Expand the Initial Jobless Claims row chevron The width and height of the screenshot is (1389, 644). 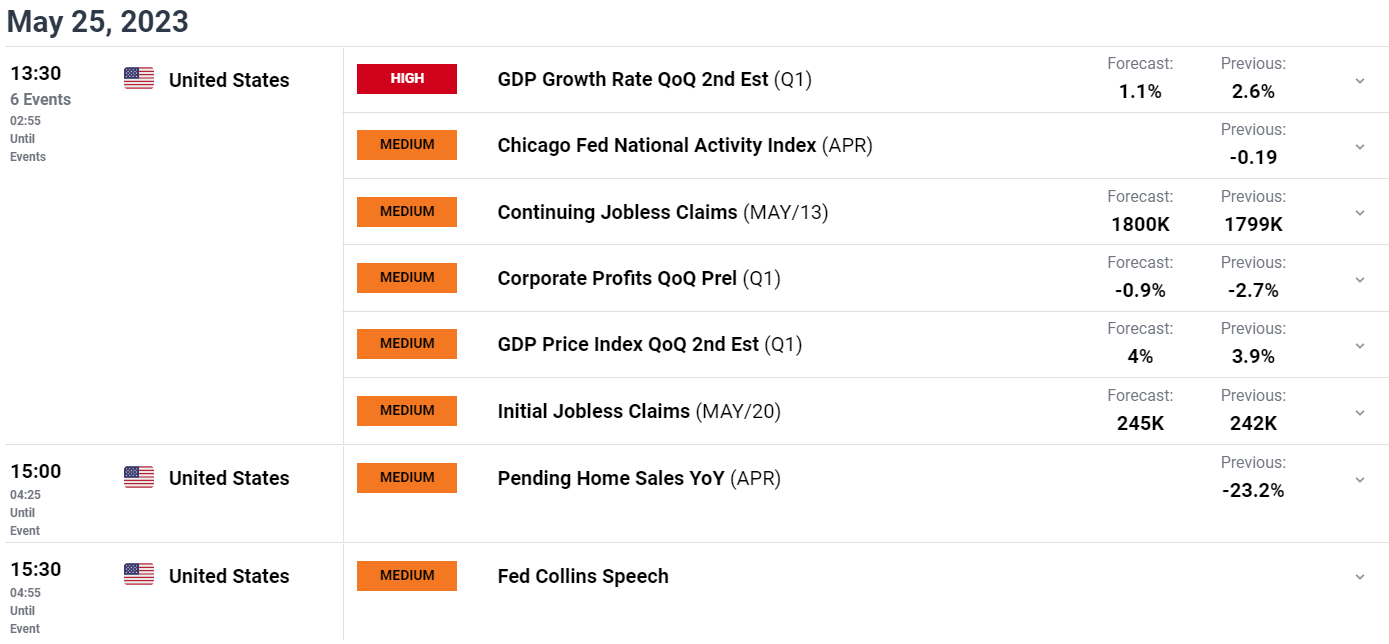pyautogui.click(x=1360, y=412)
